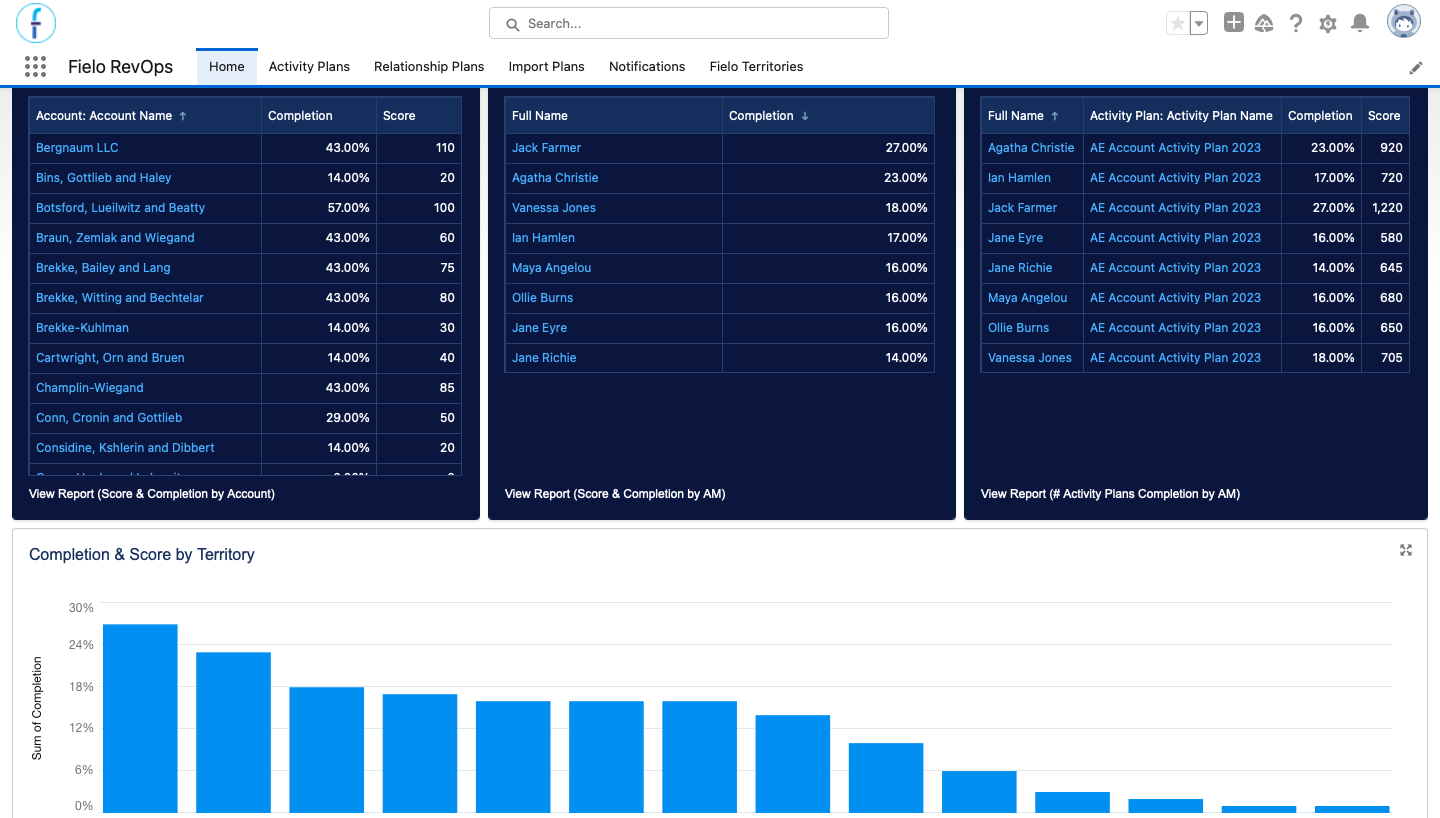Open the Fielo Territories tab
The height and width of the screenshot is (818, 1440).
click(756, 67)
